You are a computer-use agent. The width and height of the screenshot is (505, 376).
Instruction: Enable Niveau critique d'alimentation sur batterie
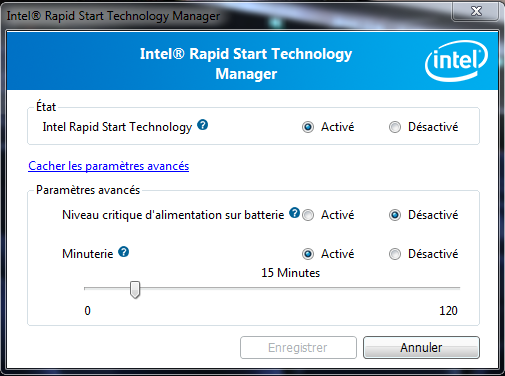point(308,215)
